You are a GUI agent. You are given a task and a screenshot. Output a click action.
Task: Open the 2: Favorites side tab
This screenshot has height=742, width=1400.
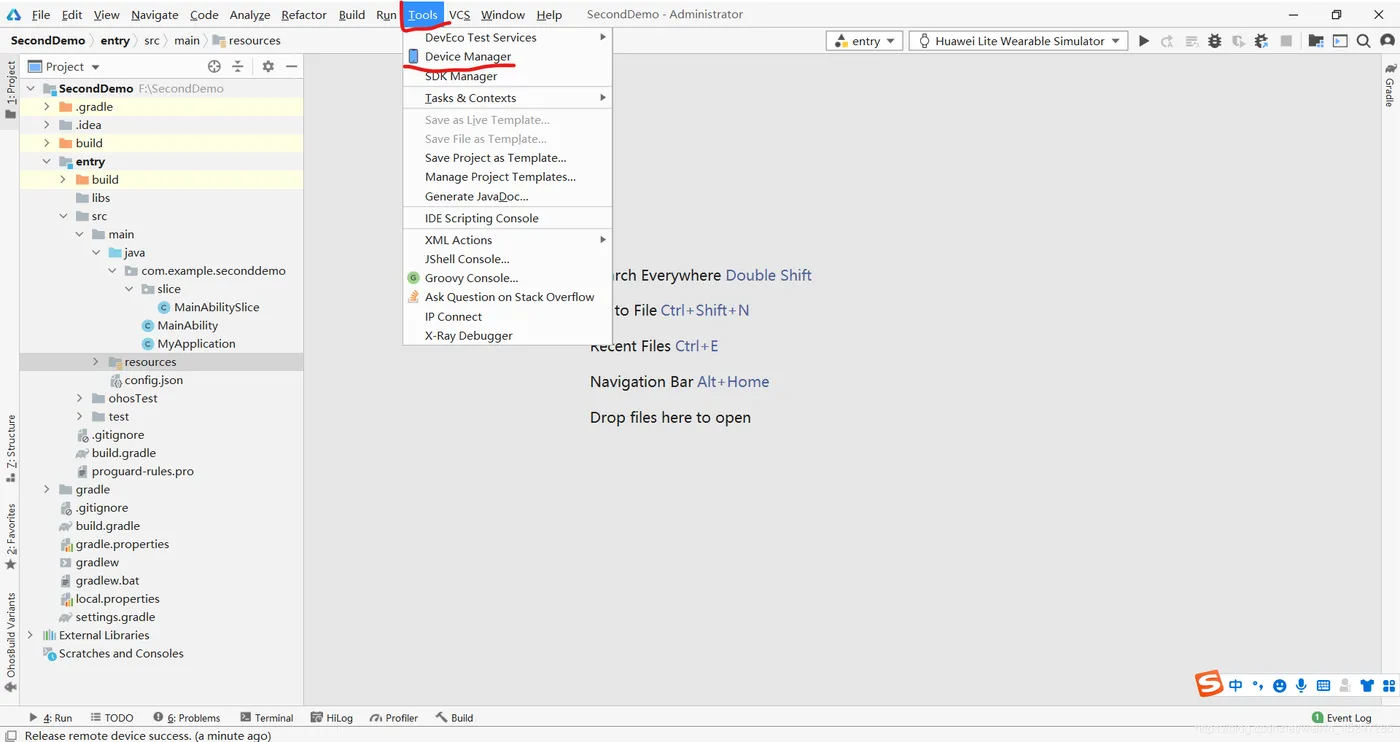tap(11, 535)
